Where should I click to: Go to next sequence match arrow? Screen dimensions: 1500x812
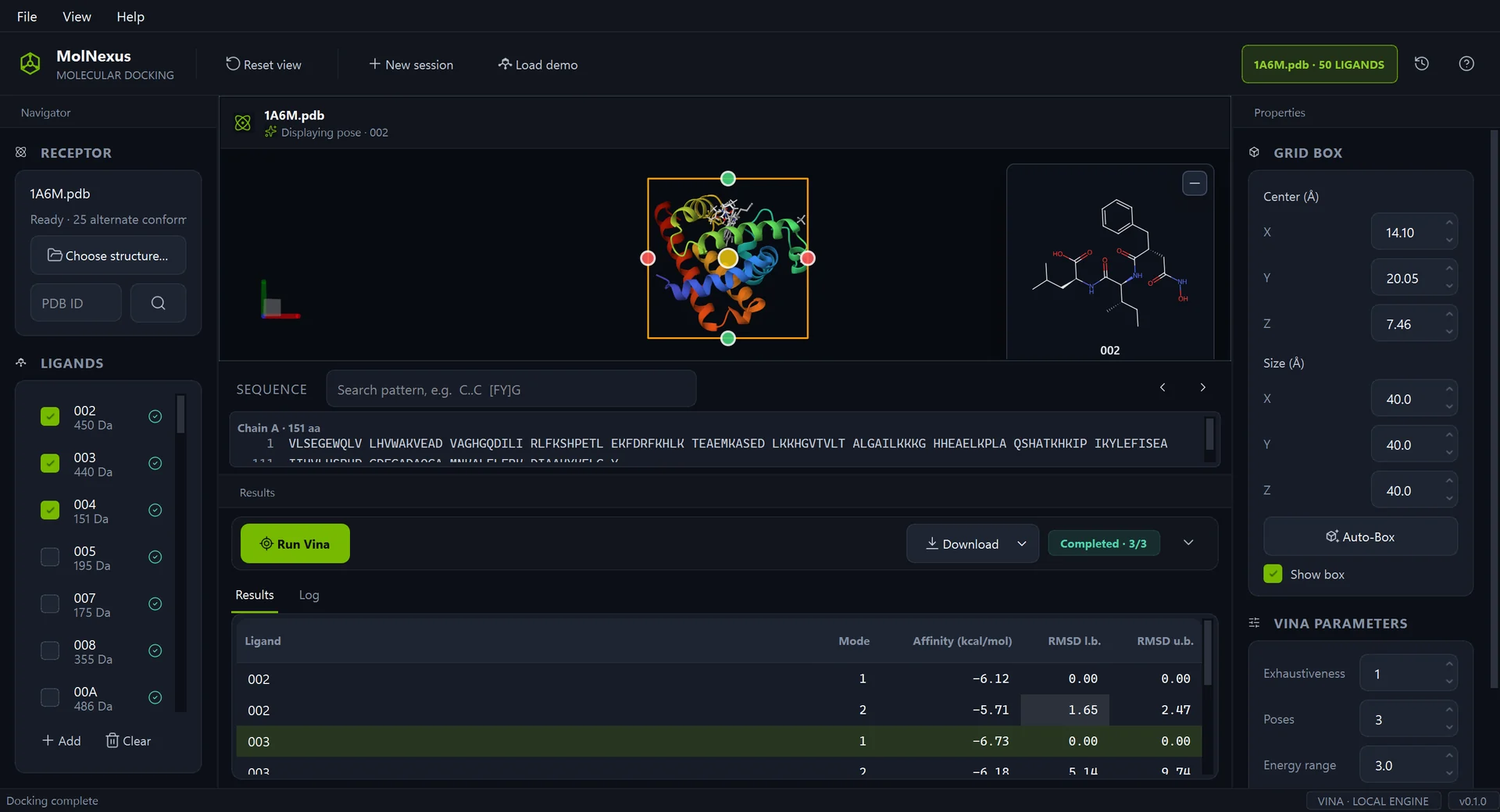[x=1202, y=388]
